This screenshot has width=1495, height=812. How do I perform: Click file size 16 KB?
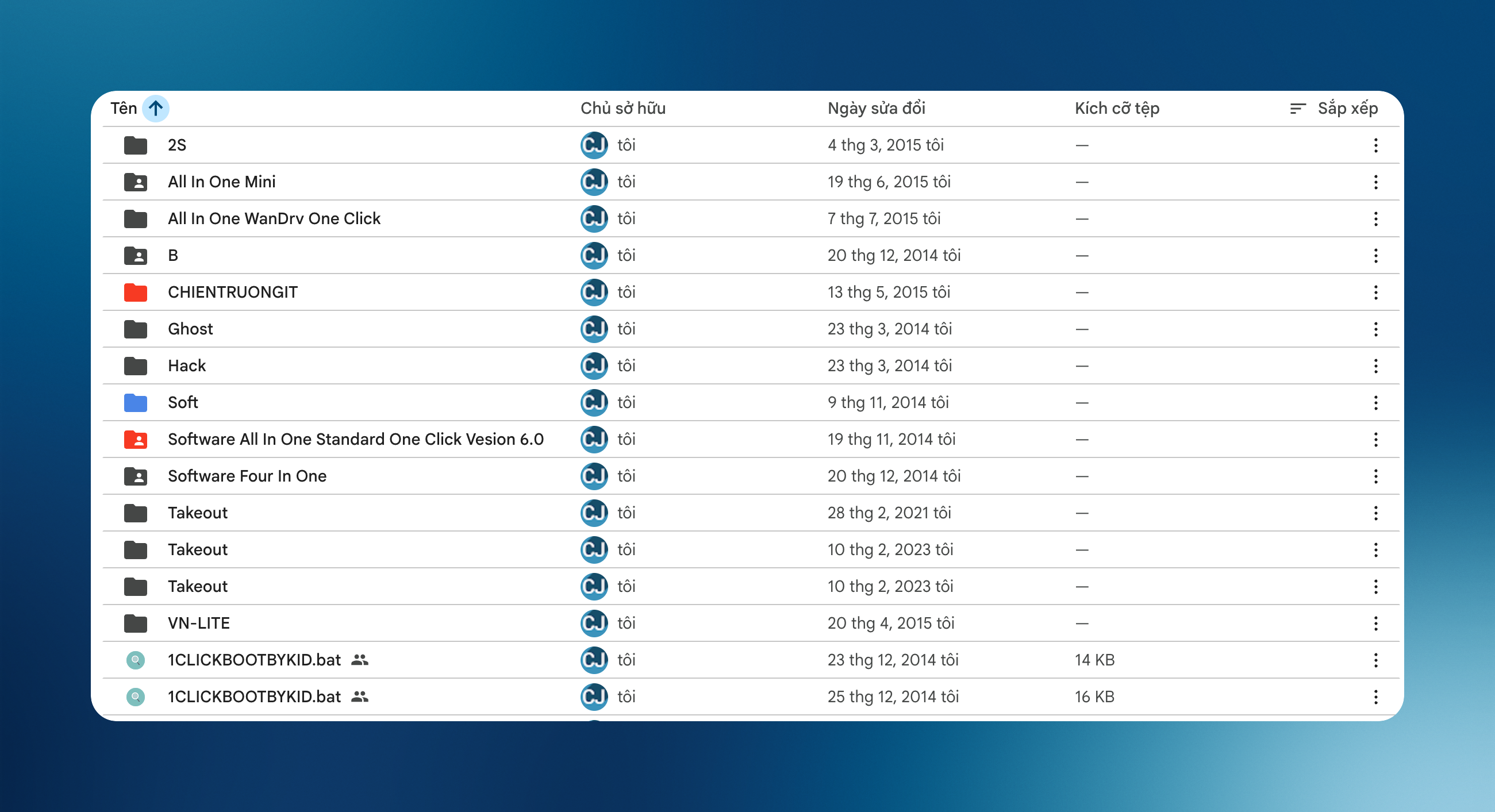(x=1094, y=696)
